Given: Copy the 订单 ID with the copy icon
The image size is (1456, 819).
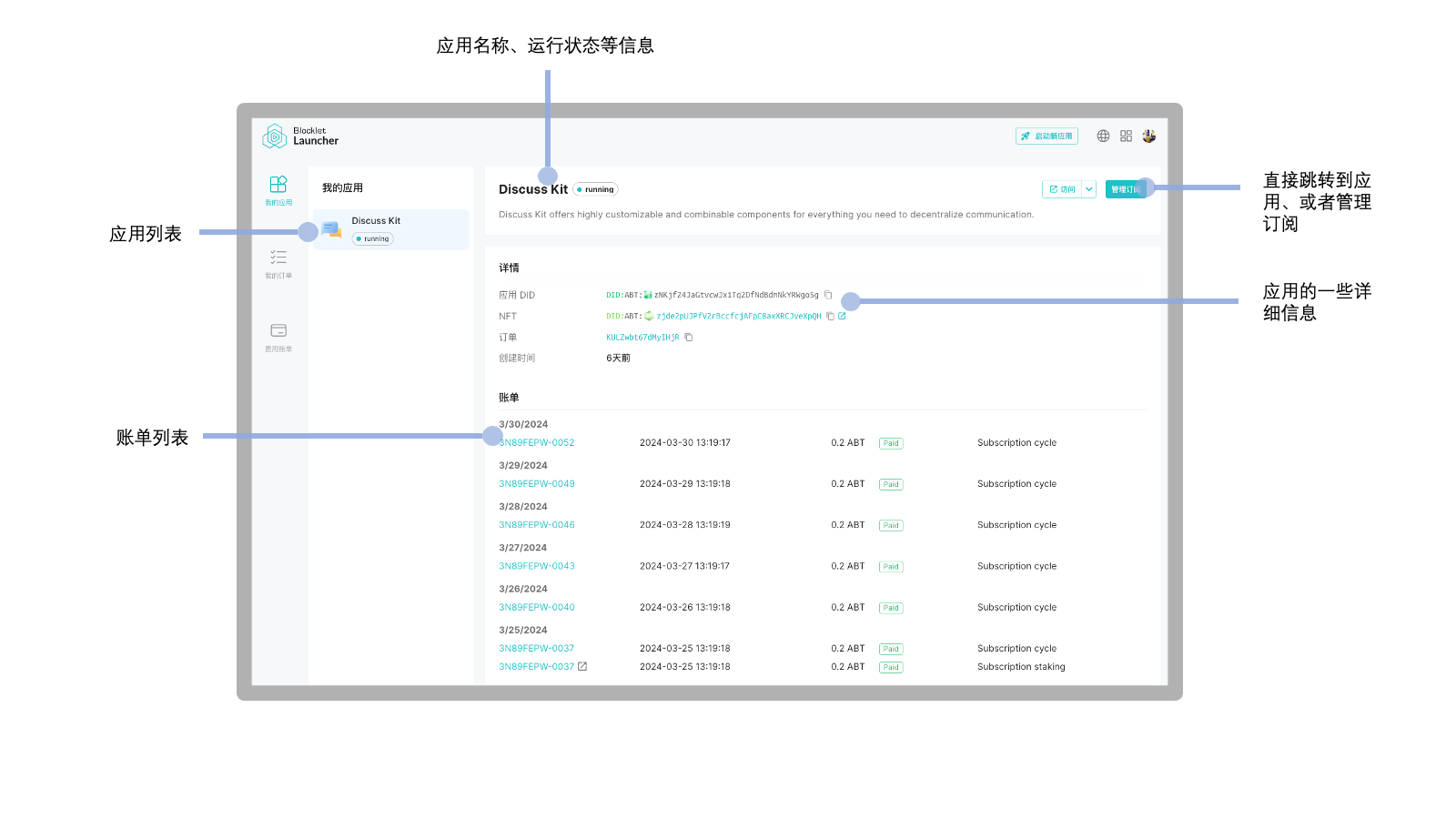Looking at the screenshot, I should tap(689, 337).
